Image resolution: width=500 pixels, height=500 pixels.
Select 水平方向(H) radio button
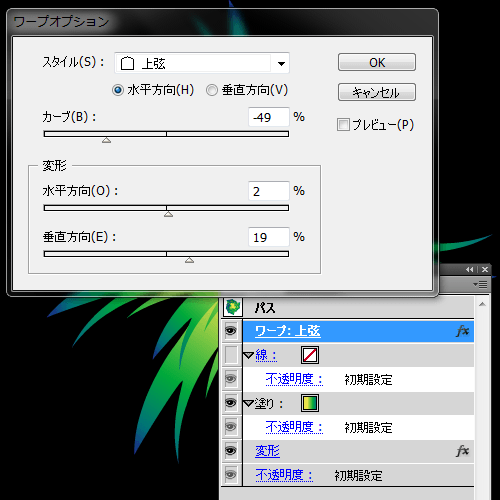118,90
